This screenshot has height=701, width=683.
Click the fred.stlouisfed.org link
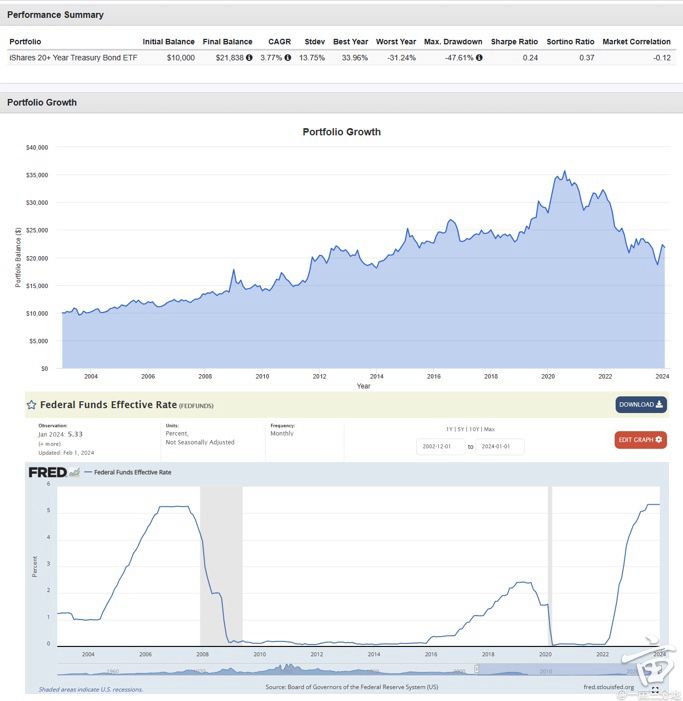(608, 687)
